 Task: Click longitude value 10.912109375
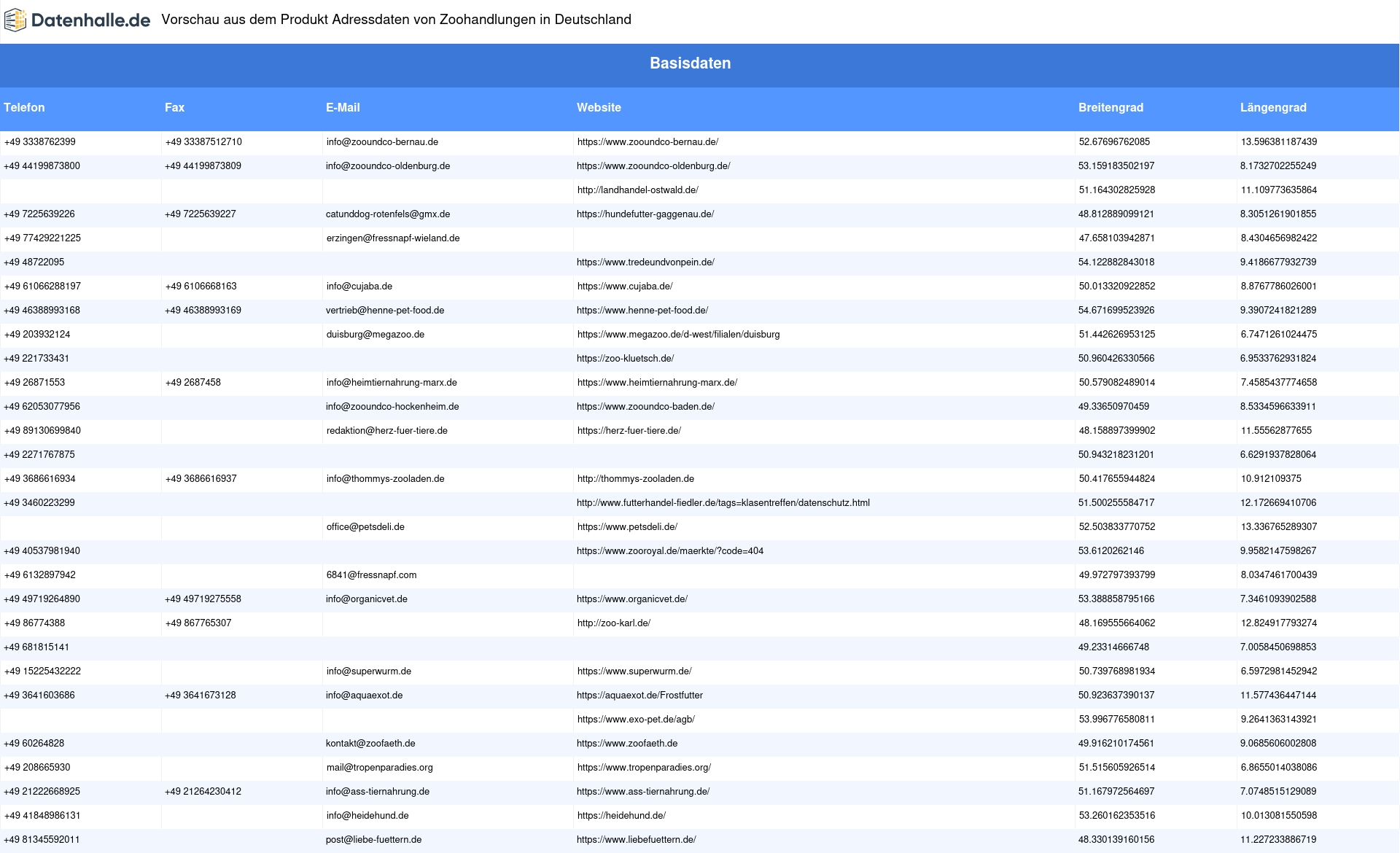coord(1271,479)
